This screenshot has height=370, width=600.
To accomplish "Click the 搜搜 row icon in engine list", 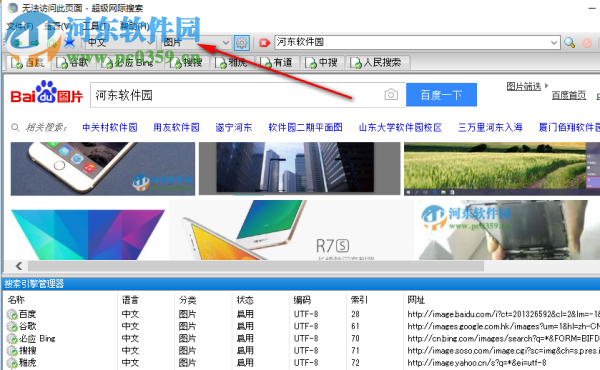I will pyautogui.click(x=12, y=350).
